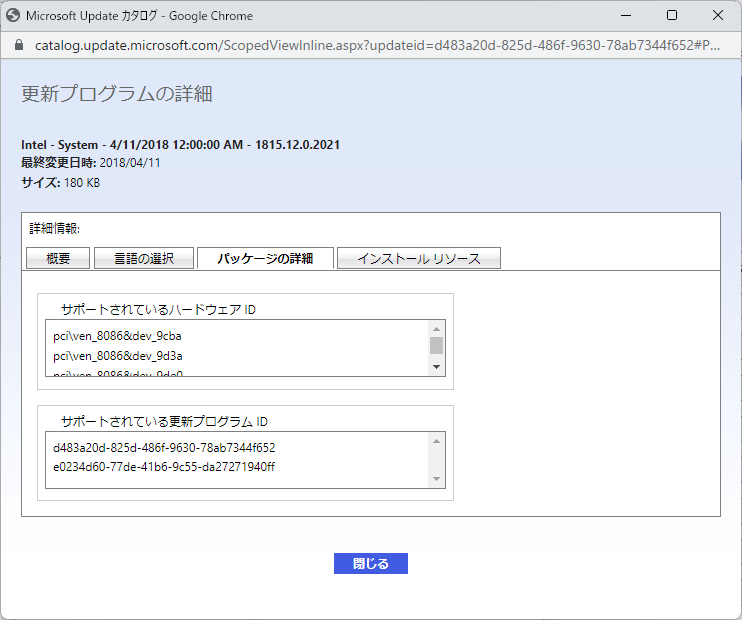
Task: Minimize the Chrome window
Action: (x=626, y=15)
